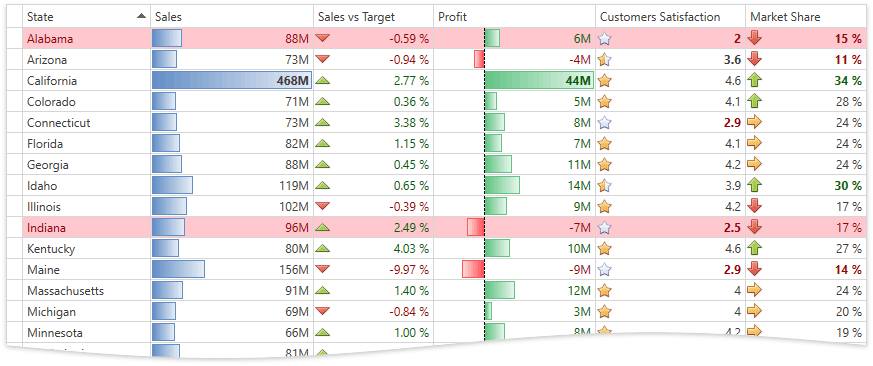Click Florida's orange right arrow market share icon

click(755, 144)
